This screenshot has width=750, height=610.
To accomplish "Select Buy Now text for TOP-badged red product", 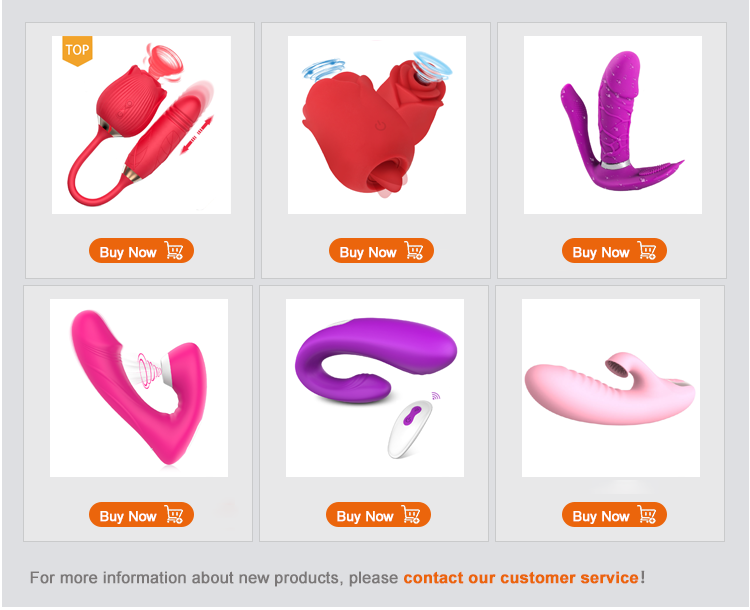I will click(128, 252).
